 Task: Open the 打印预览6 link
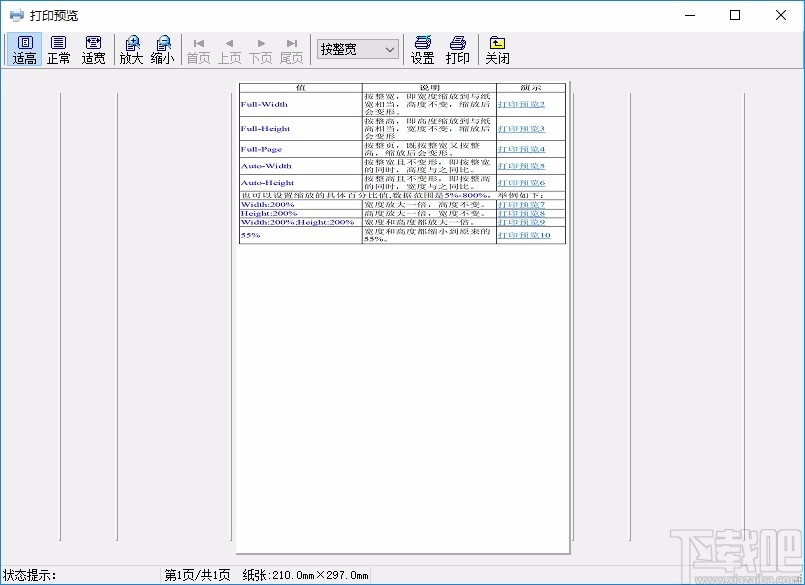[x=521, y=183]
